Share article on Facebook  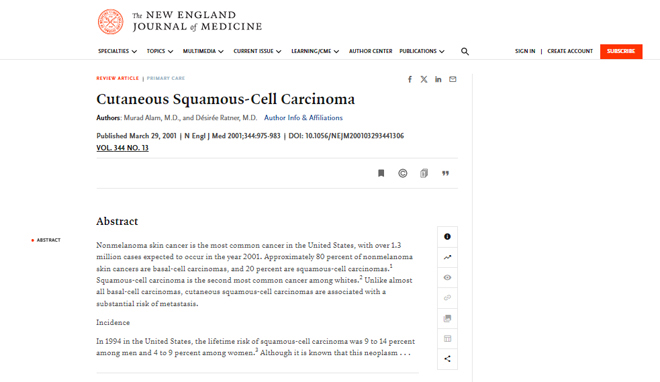coord(410,79)
